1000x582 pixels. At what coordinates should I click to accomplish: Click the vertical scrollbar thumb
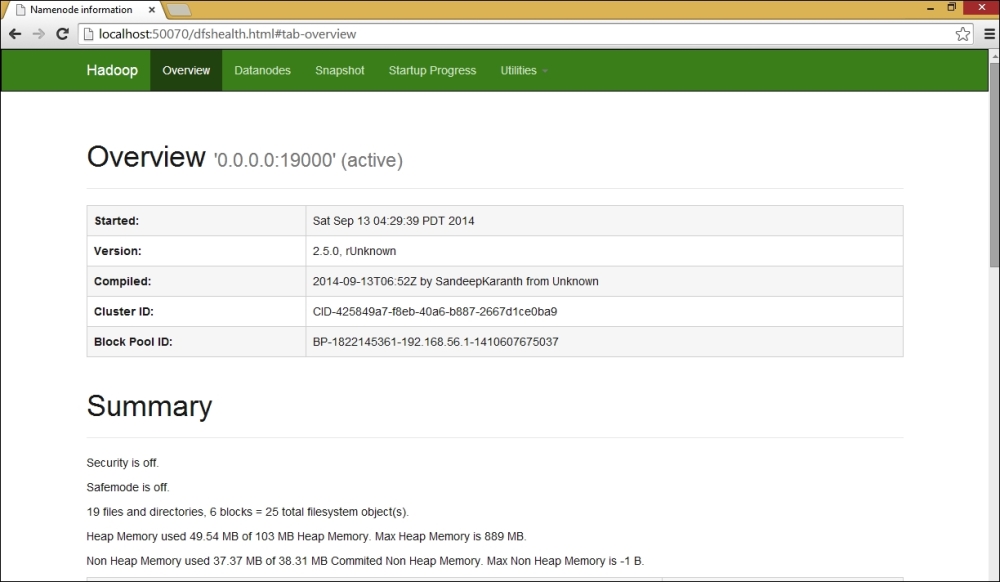(994, 164)
